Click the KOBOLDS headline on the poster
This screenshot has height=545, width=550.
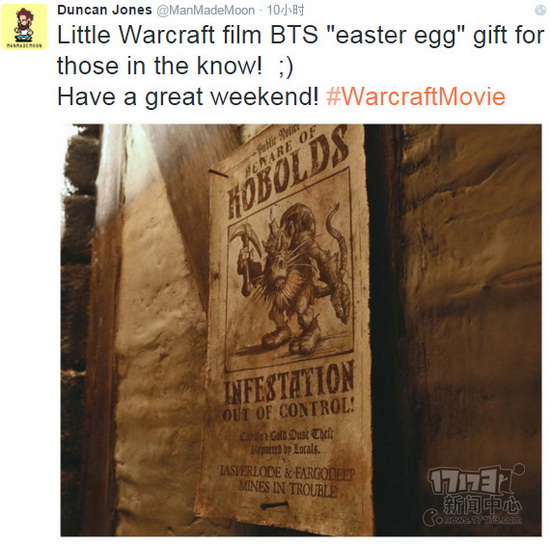[288, 175]
